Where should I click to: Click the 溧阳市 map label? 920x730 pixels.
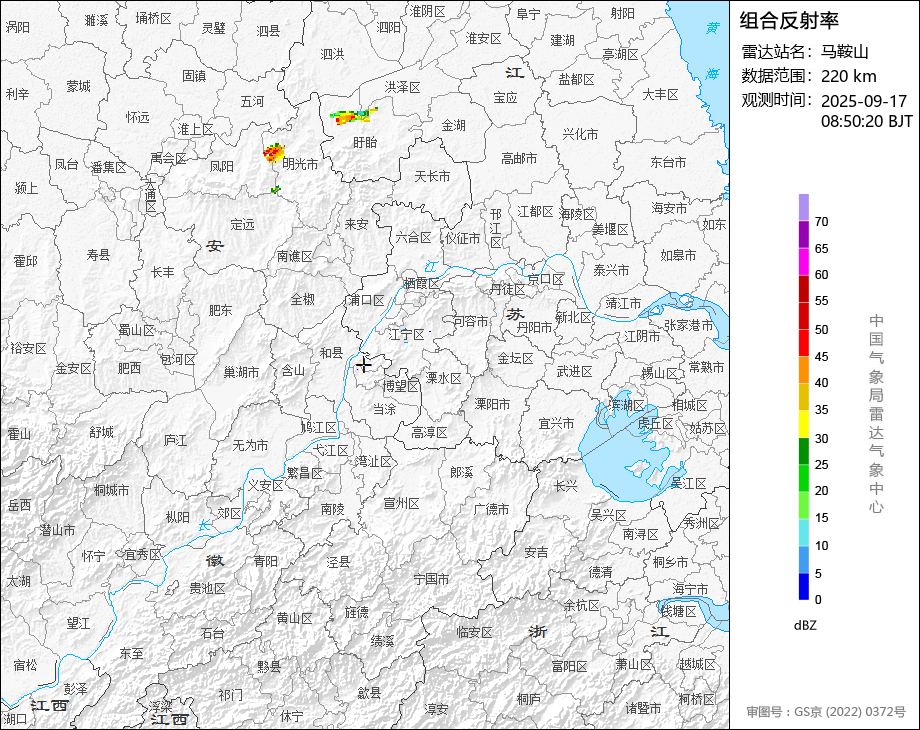coord(492,404)
